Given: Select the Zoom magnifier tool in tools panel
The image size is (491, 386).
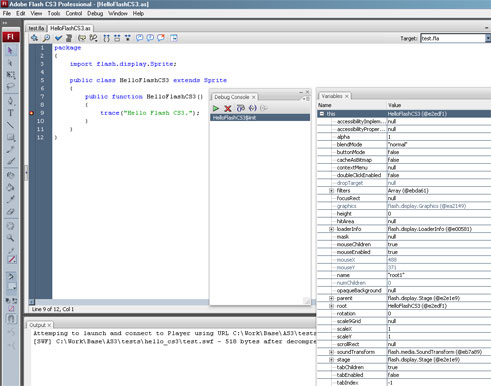Looking at the screenshot, I should [x=10, y=238].
